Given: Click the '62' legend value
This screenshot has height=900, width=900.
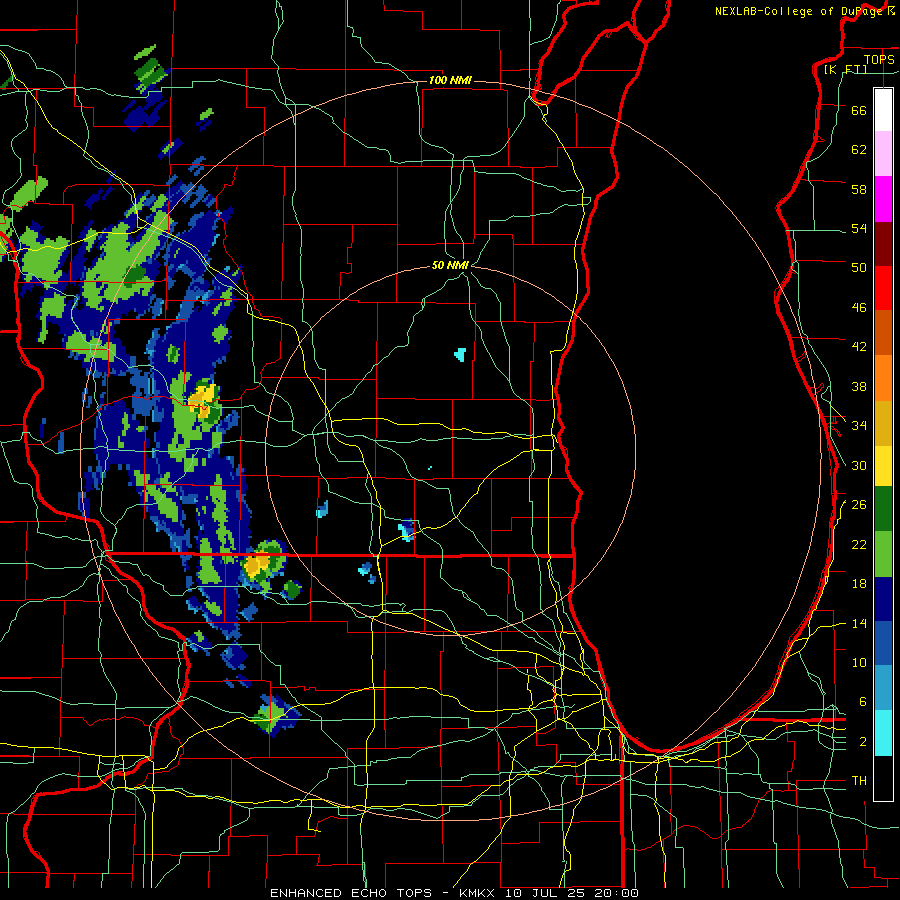Looking at the screenshot, I should pyautogui.click(x=859, y=149).
